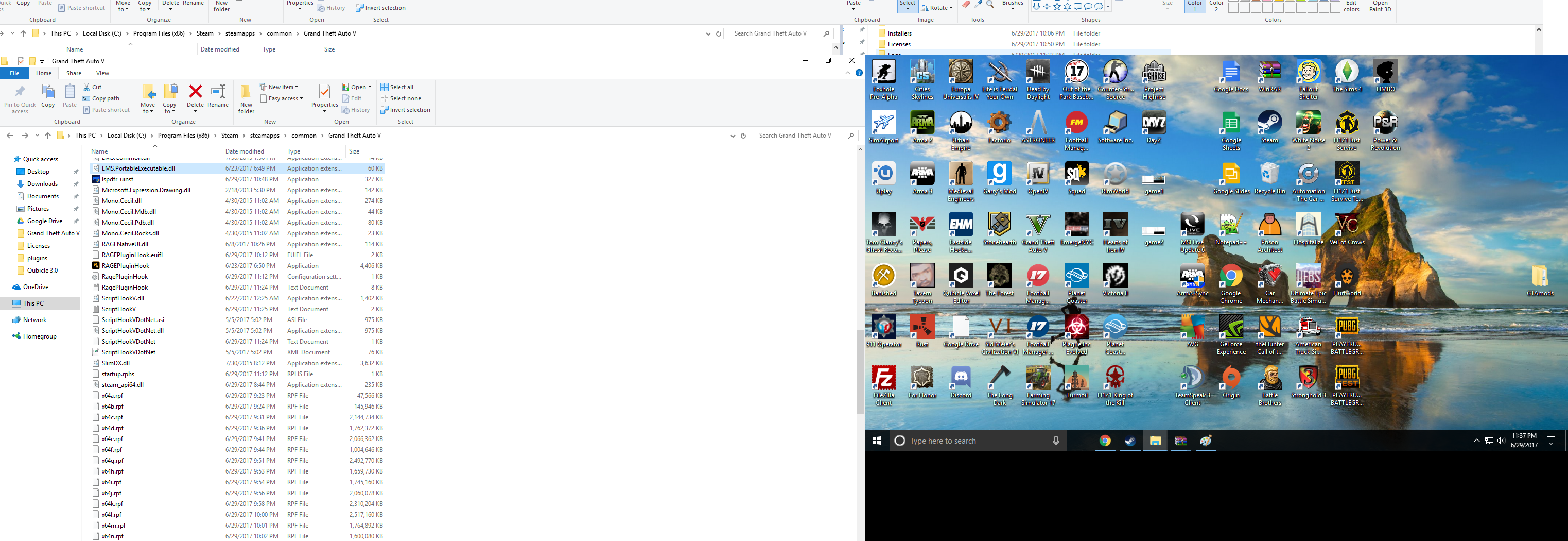This screenshot has width=1568, height=541.
Task: Select the LMS.PortableExecutable.dll file row
Action: pos(237,168)
